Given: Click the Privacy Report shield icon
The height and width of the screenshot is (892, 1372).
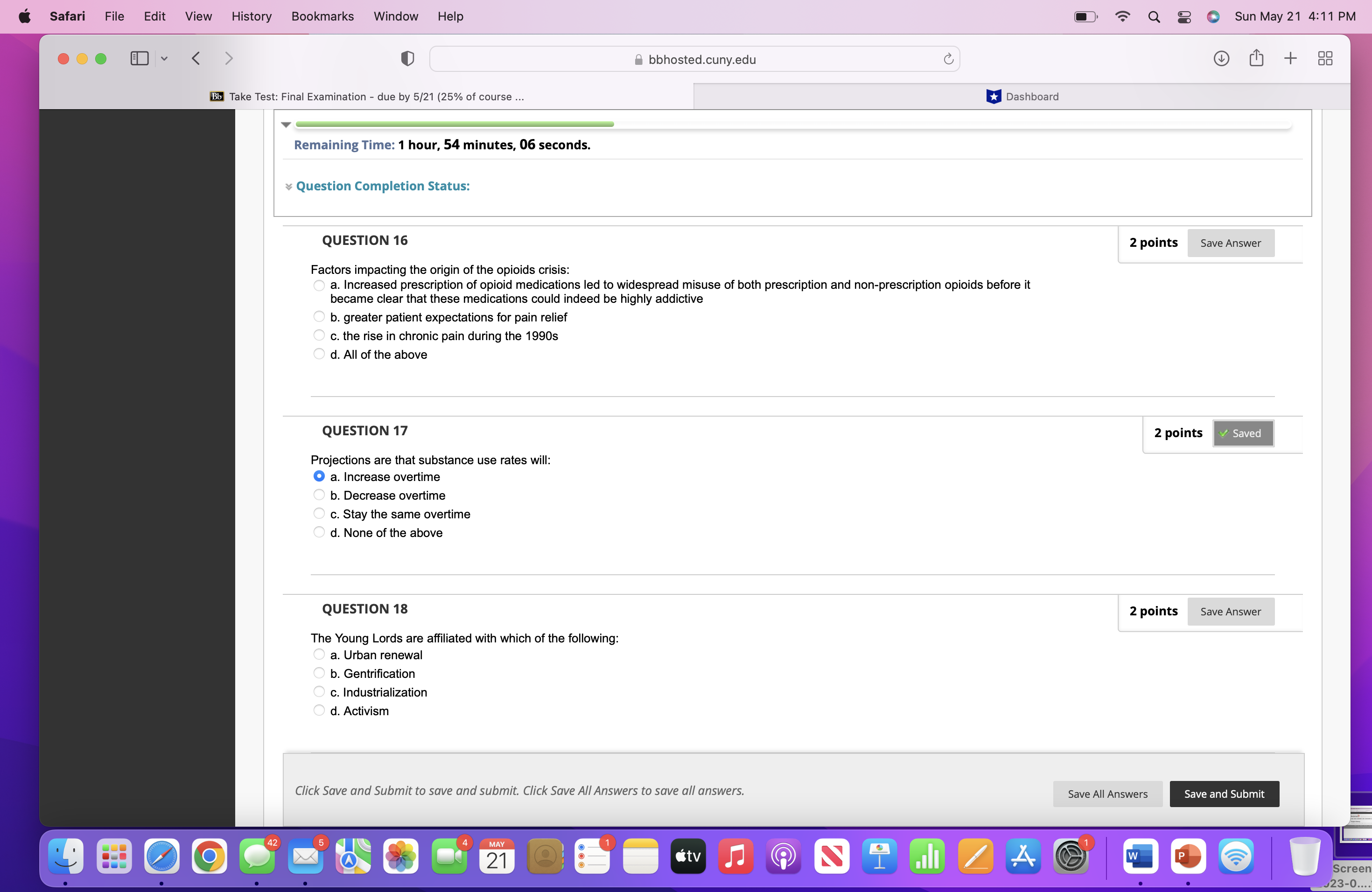Looking at the screenshot, I should pyautogui.click(x=407, y=58).
